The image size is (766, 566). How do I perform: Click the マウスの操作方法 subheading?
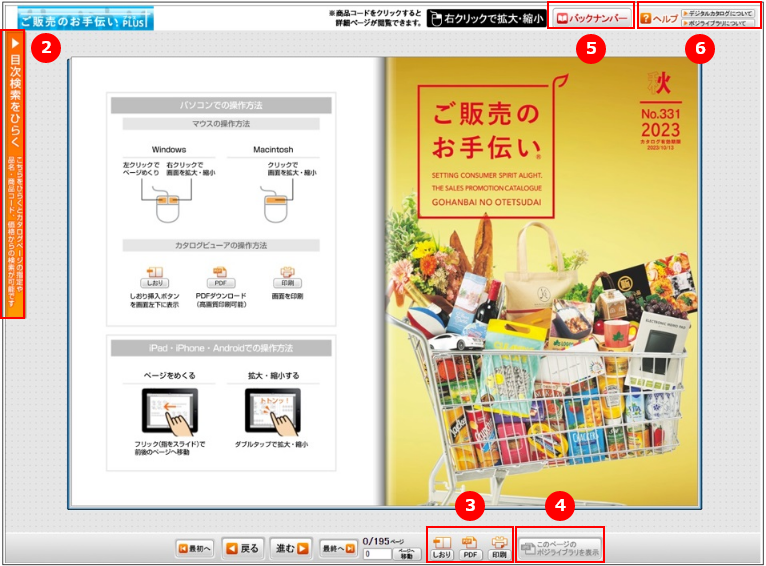221,124
